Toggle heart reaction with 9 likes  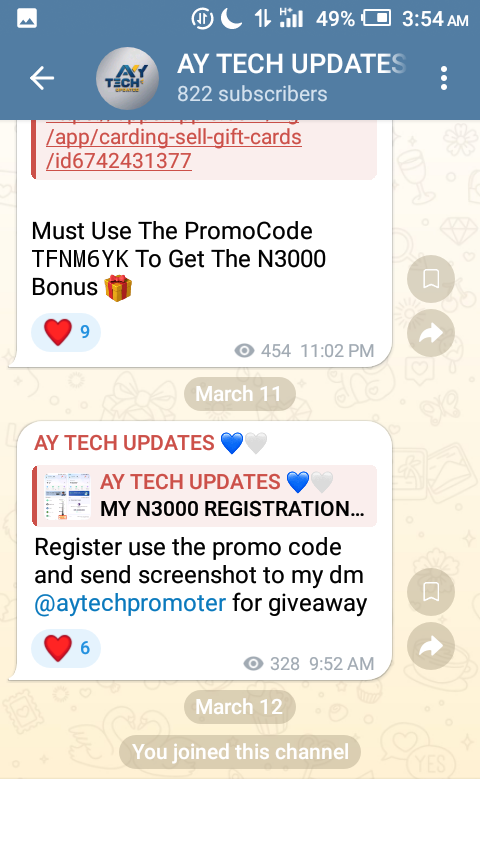(x=66, y=332)
